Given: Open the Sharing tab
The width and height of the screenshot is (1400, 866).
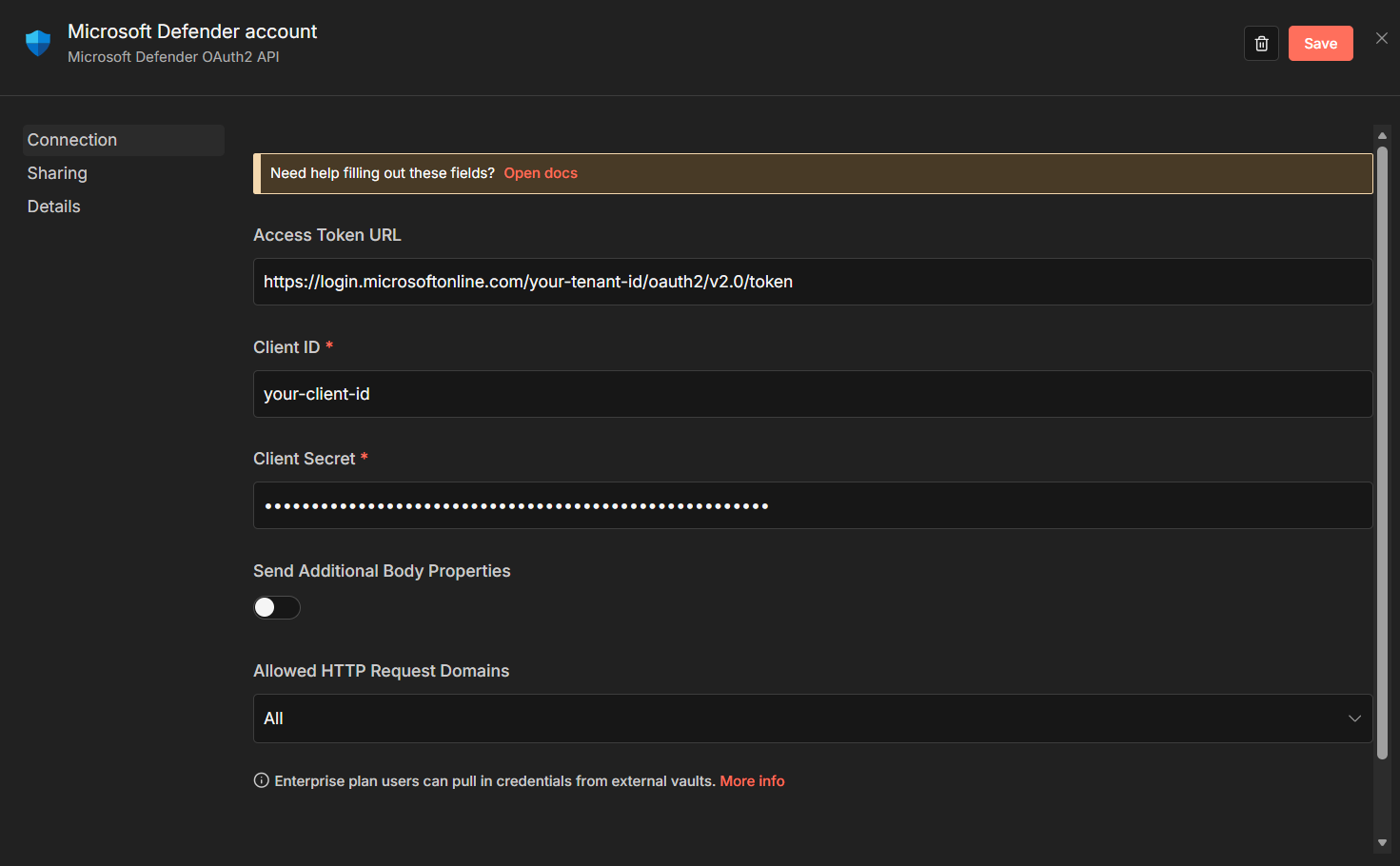Looking at the screenshot, I should point(57,173).
